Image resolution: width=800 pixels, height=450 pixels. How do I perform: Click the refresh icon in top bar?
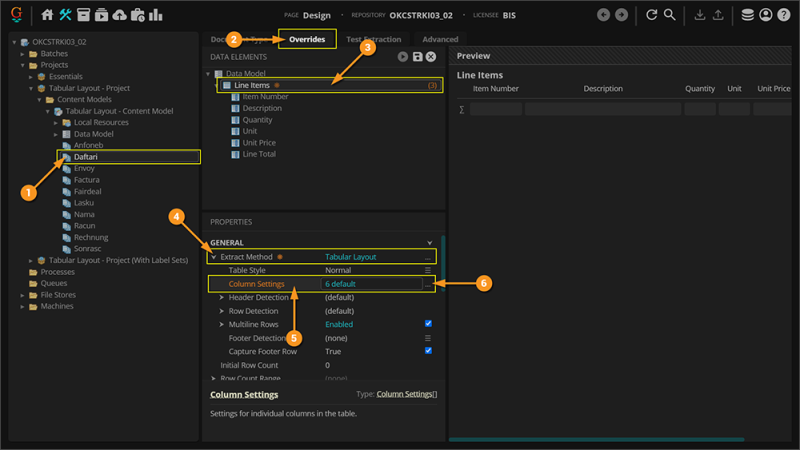click(x=652, y=15)
